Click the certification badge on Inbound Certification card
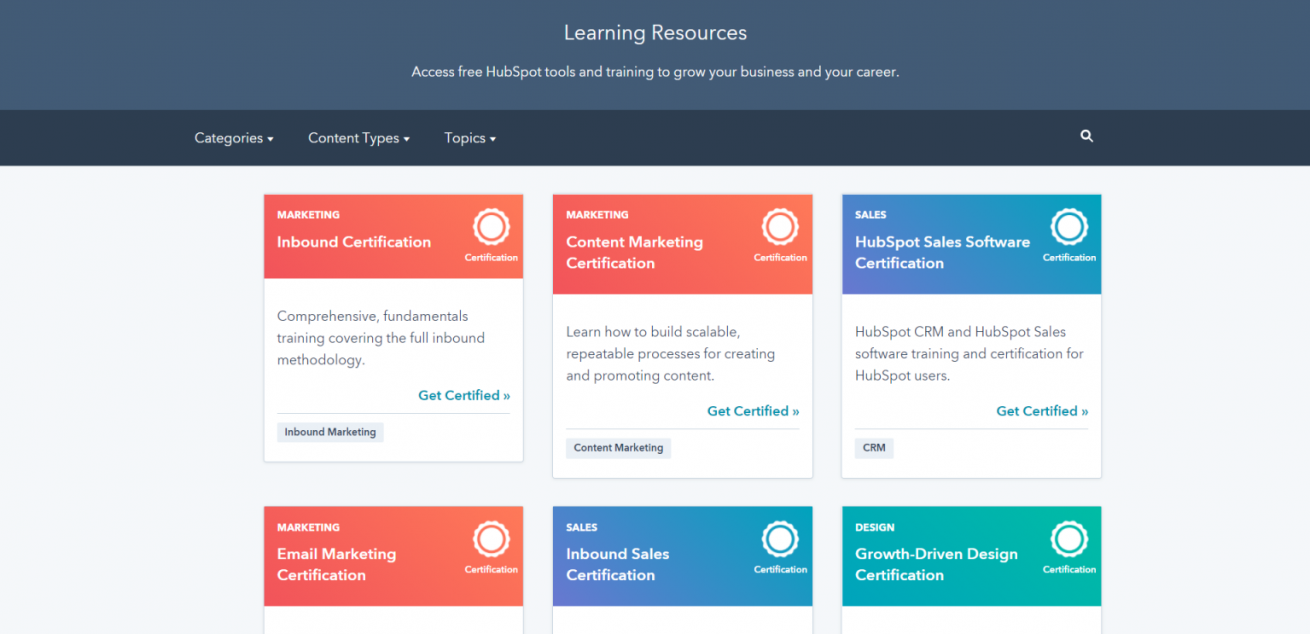The height and width of the screenshot is (634, 1310). [x=491, y=228]
